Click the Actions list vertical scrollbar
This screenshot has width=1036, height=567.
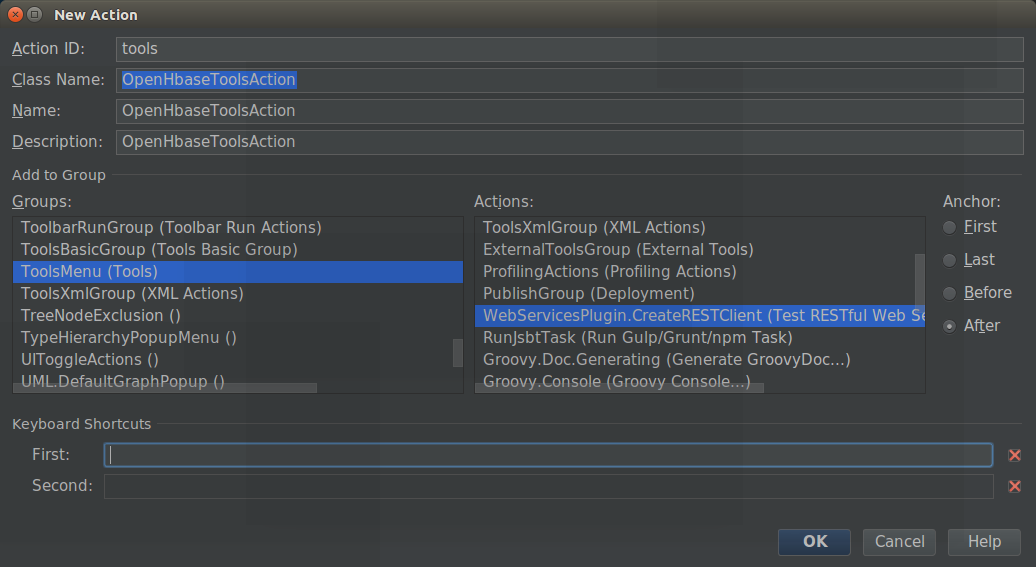tap(919, 280)
